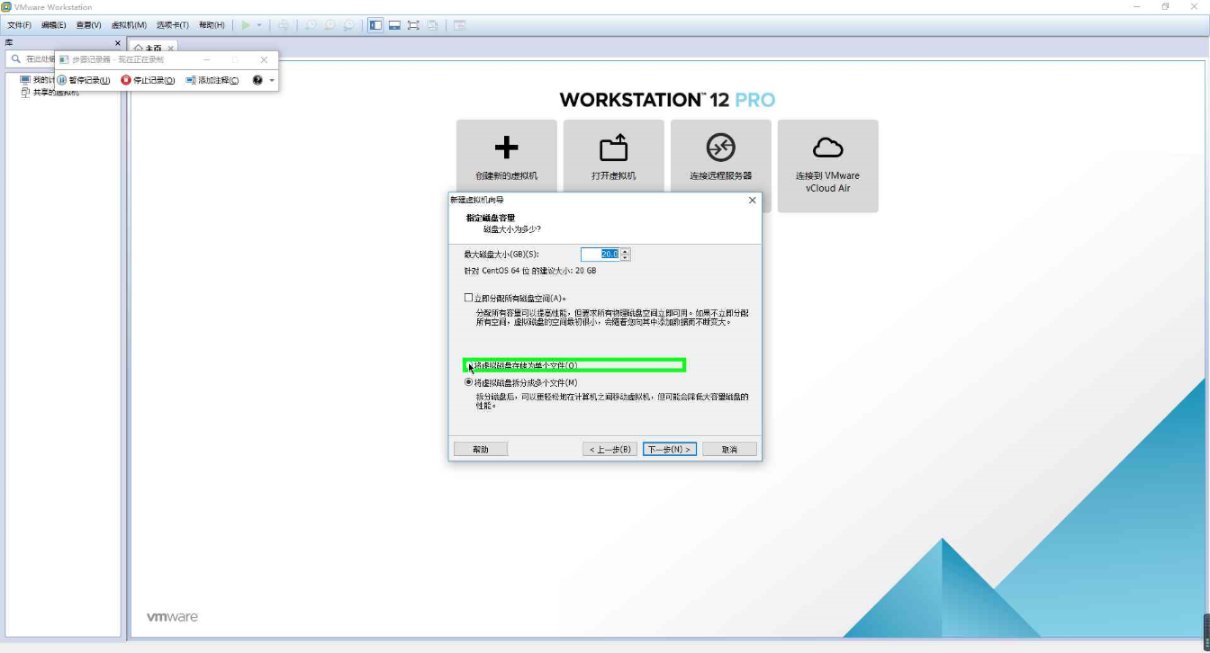
Task: Open the 虚拟机(M) menu
Action: pyautogui.click(x=128, y=25)
